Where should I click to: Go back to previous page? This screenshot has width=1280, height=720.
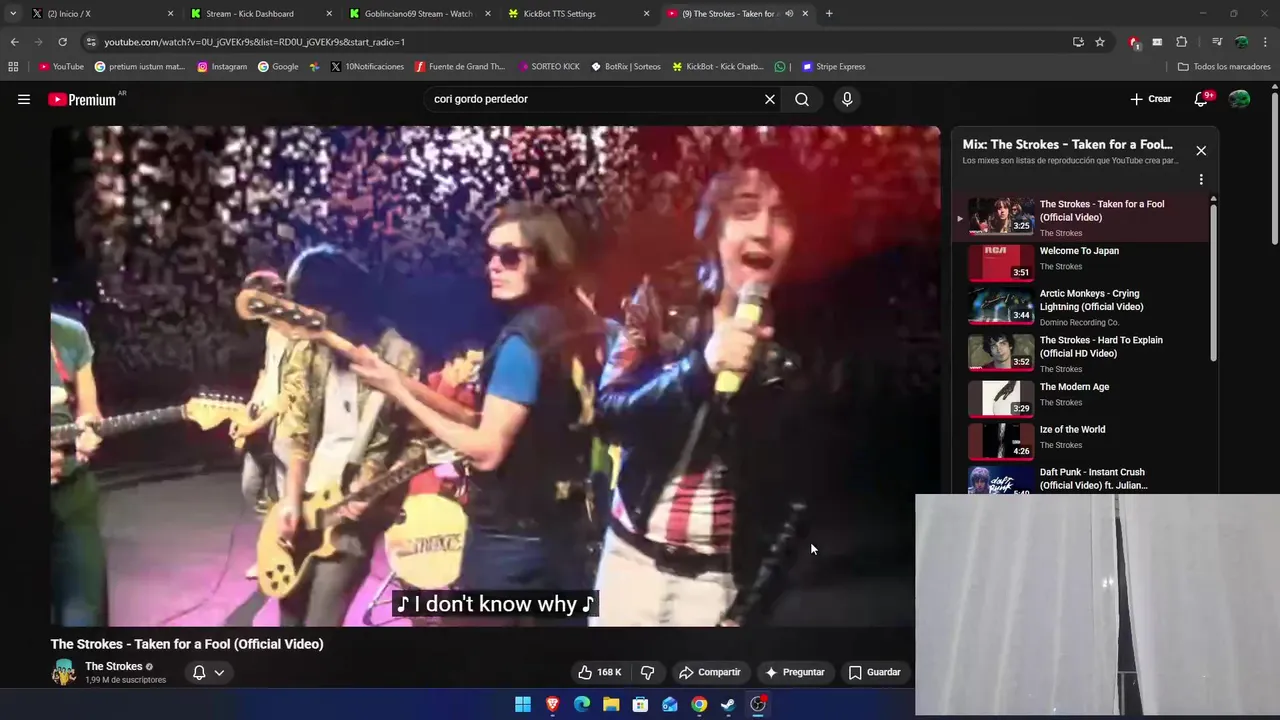tap(14, 42)
